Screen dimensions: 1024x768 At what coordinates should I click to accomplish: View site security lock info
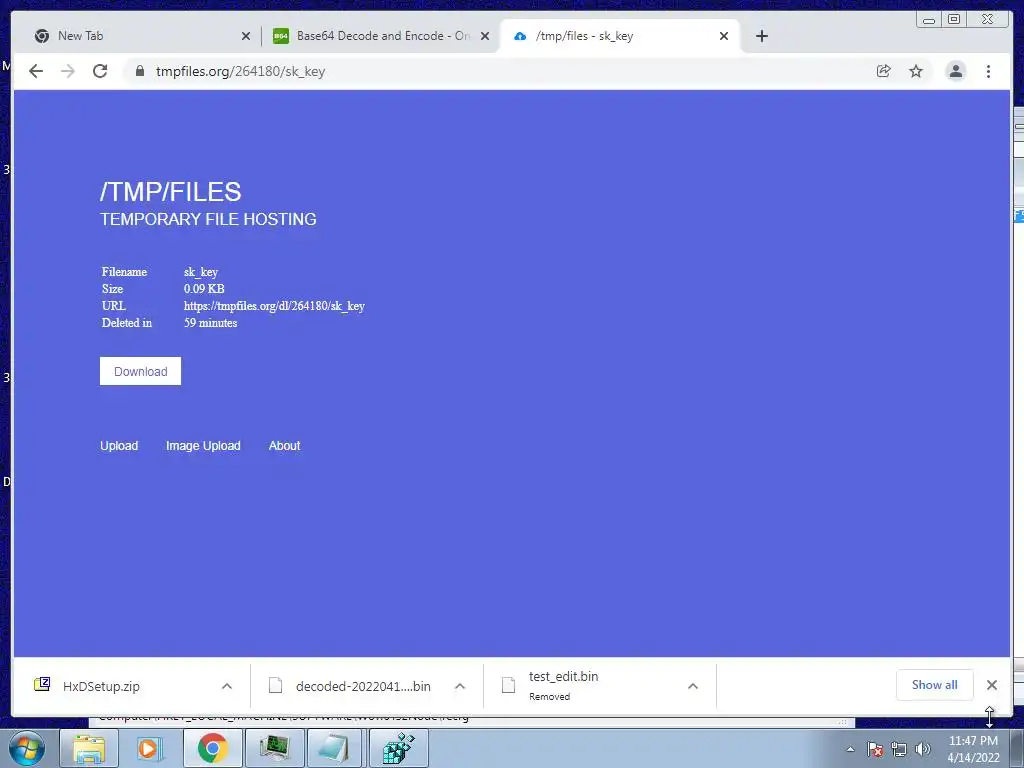(139, 71)
